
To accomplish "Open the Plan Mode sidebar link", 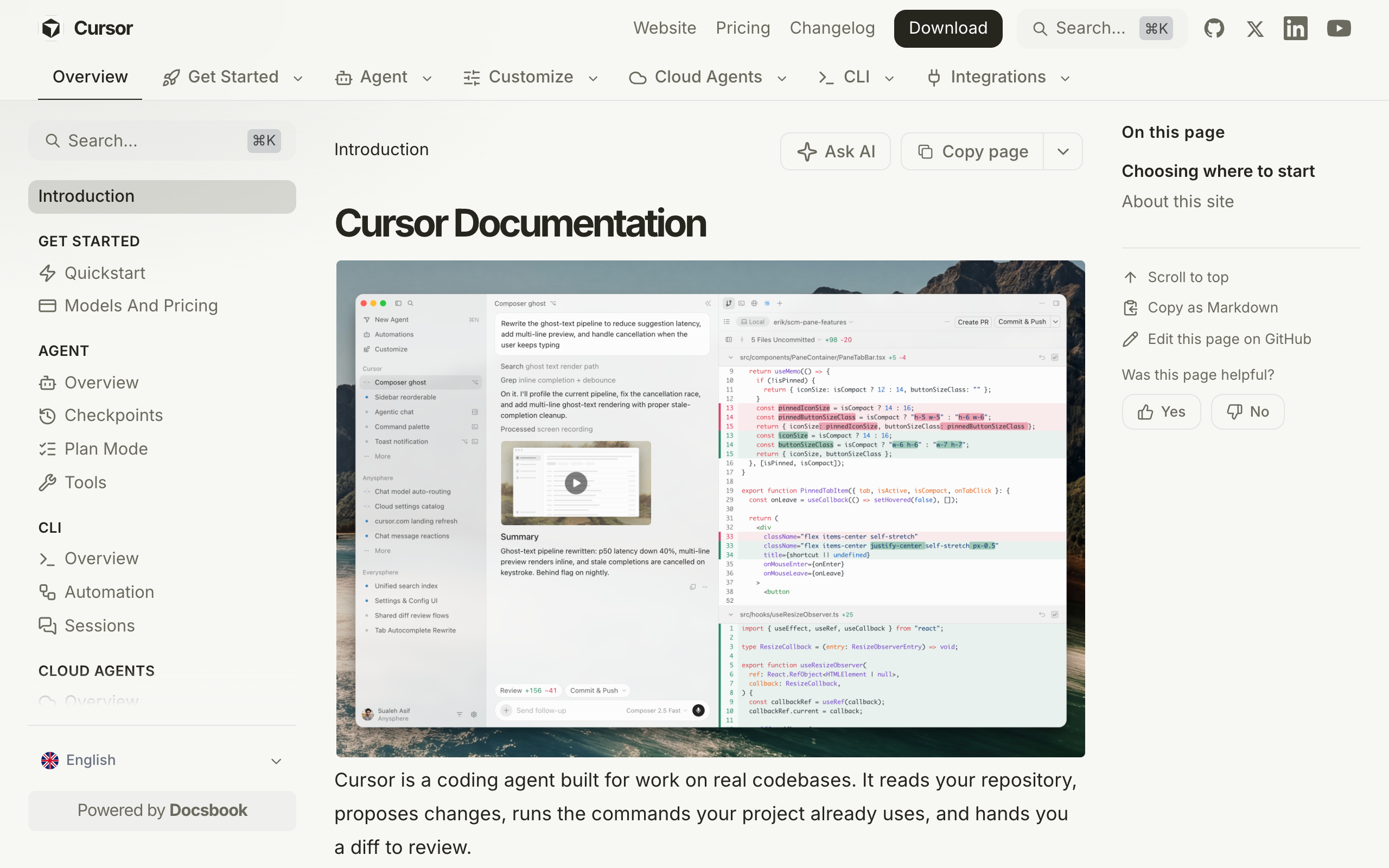I will pos(106,449).
